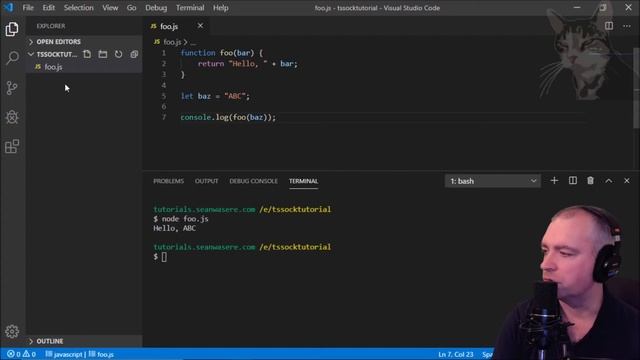This screenshot has width=640, height=360.
Task: Click the New File icon in explorer
Action: [x=87, y=54]
